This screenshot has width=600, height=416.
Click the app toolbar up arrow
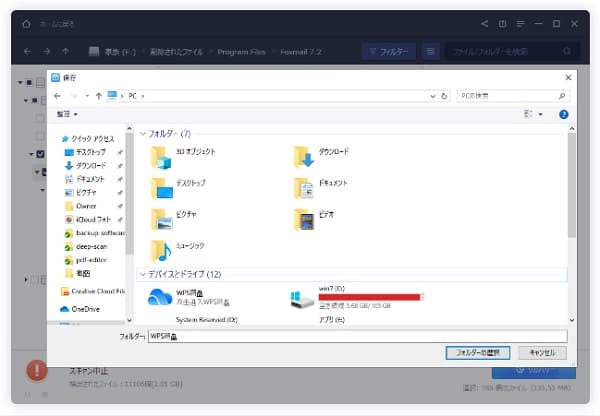click(x=65, y=51)
